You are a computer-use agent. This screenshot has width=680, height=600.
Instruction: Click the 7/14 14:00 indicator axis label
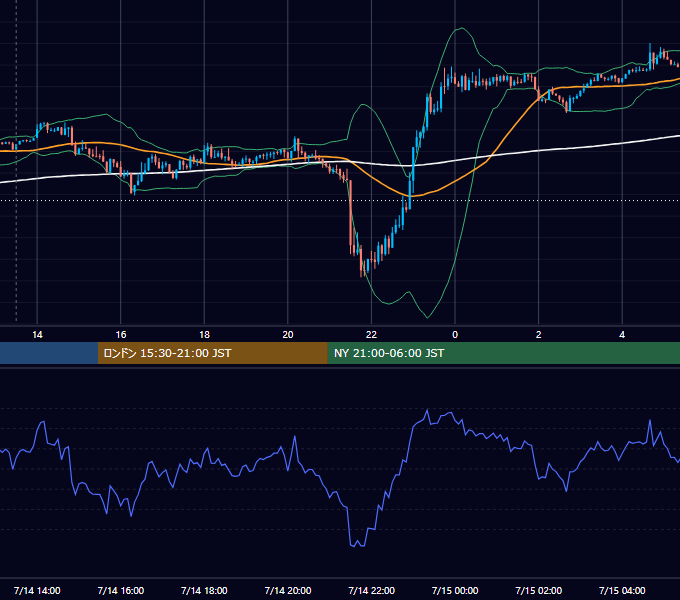click(37, 590)
